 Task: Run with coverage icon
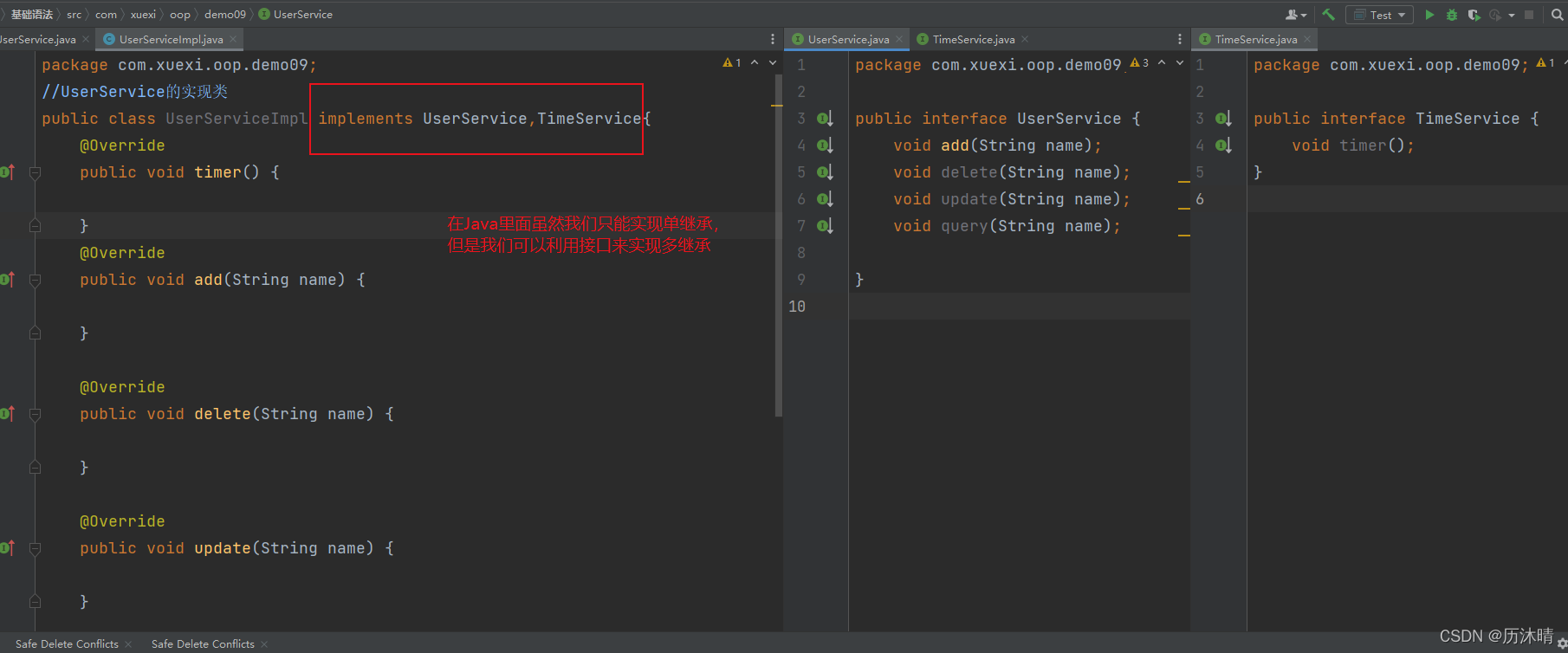click(1474, 15)
